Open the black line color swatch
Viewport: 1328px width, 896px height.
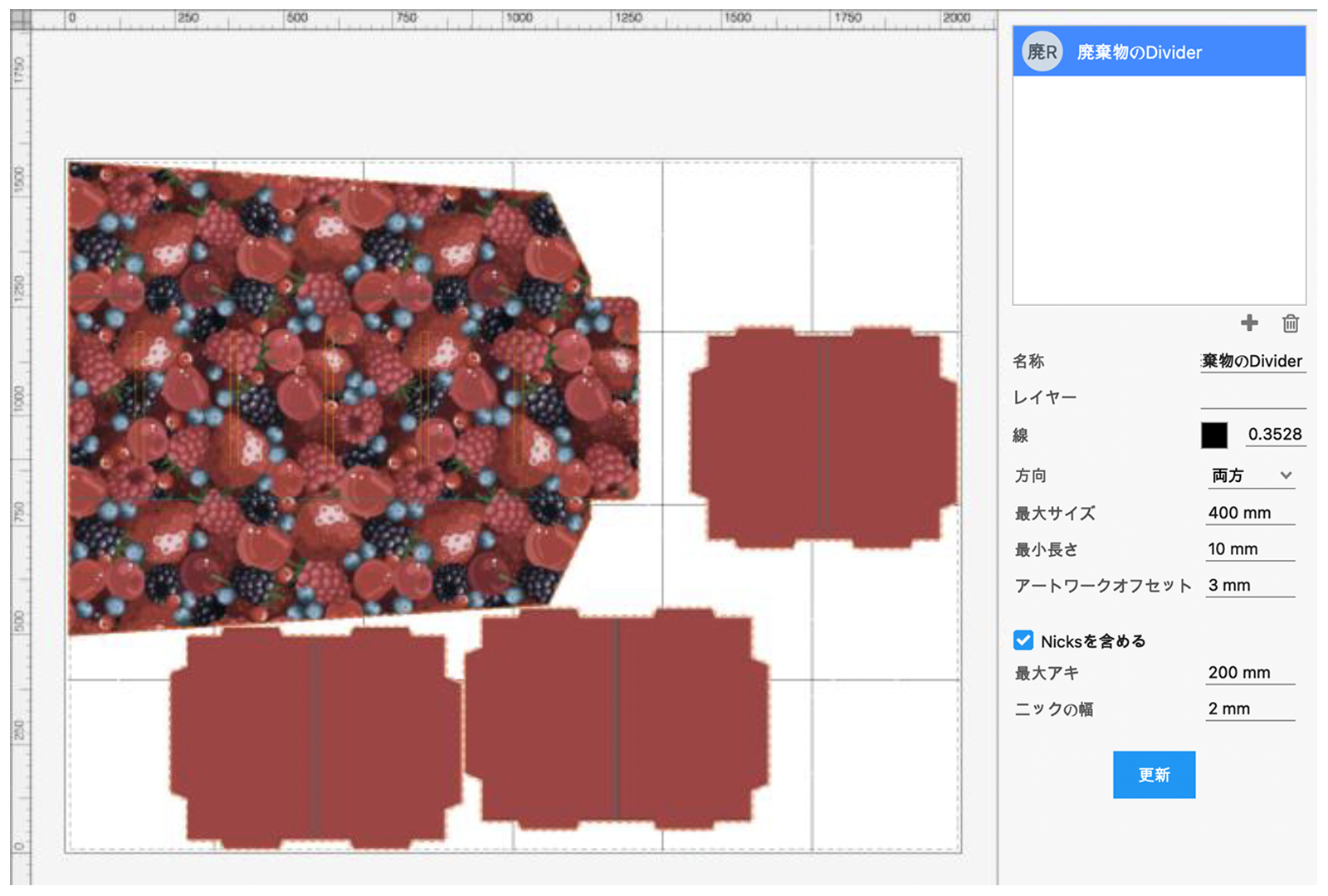[1213, 435]
